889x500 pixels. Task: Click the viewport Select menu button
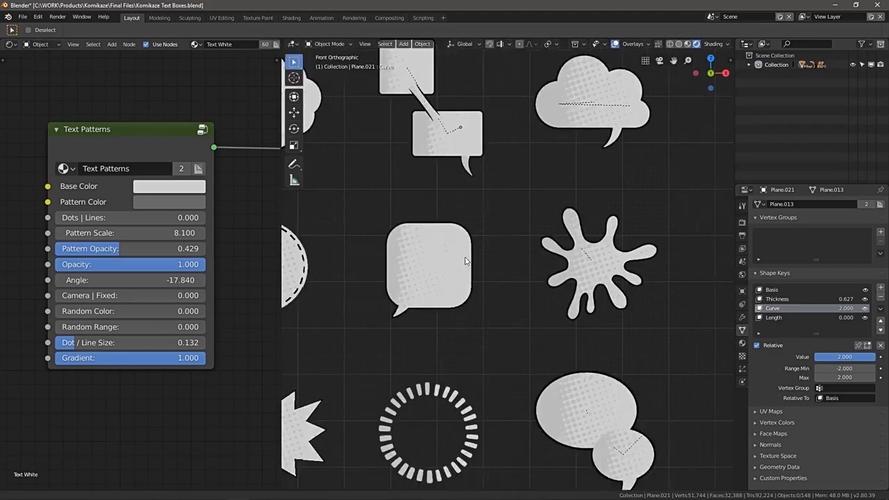click(385, 44)
